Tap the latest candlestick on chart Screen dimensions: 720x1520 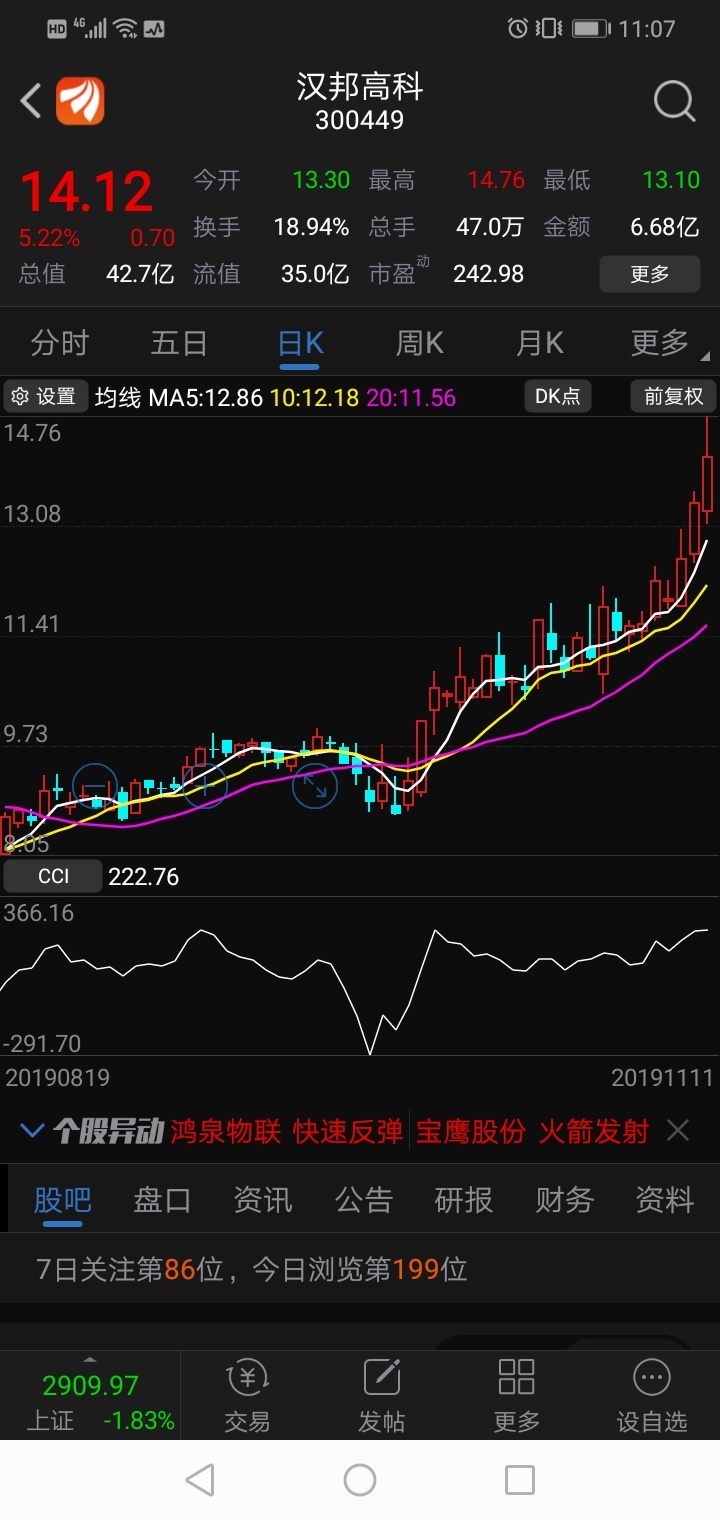tap(707, 470)
